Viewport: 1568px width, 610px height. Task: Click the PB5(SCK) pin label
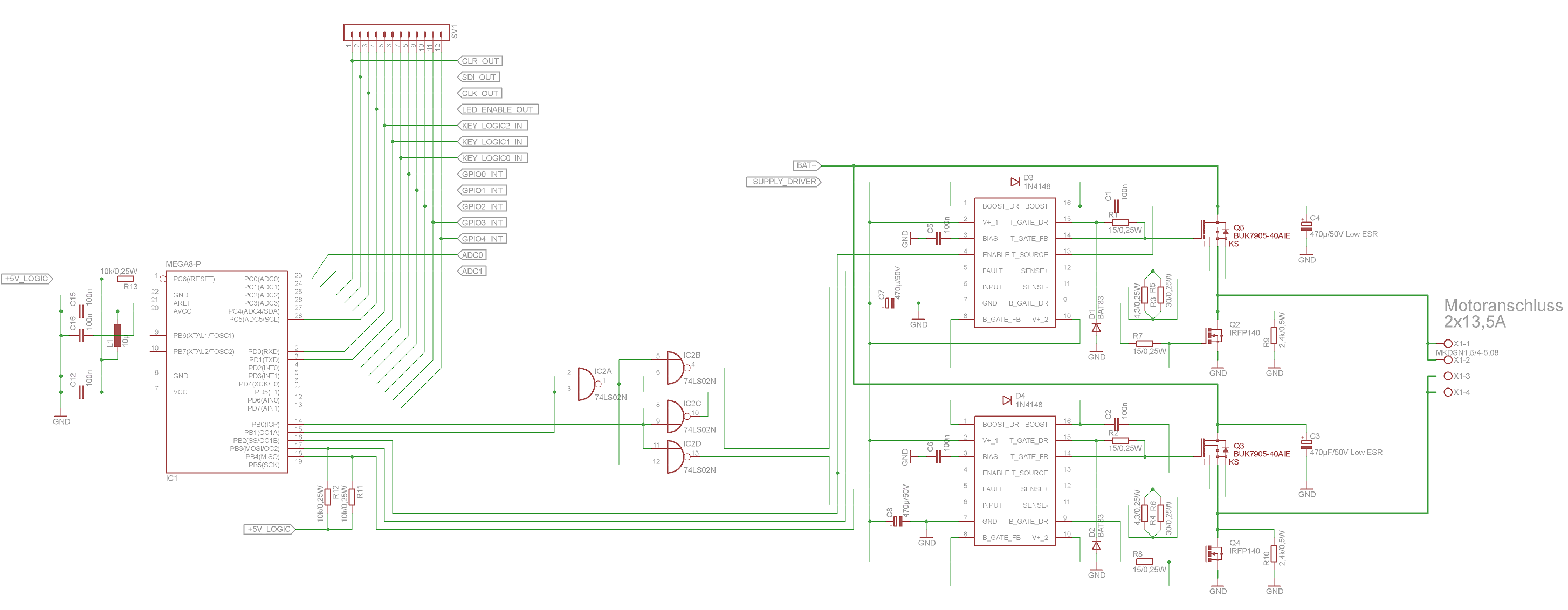[264, 465]
